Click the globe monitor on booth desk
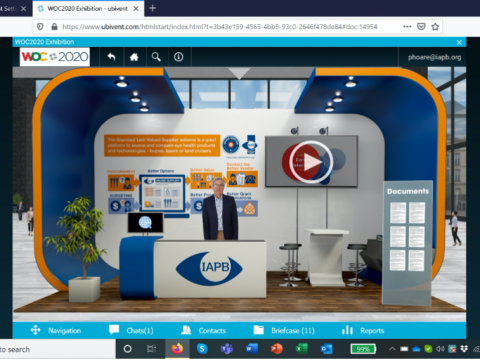This screenshot has height=360, width=480. point(146,223)
